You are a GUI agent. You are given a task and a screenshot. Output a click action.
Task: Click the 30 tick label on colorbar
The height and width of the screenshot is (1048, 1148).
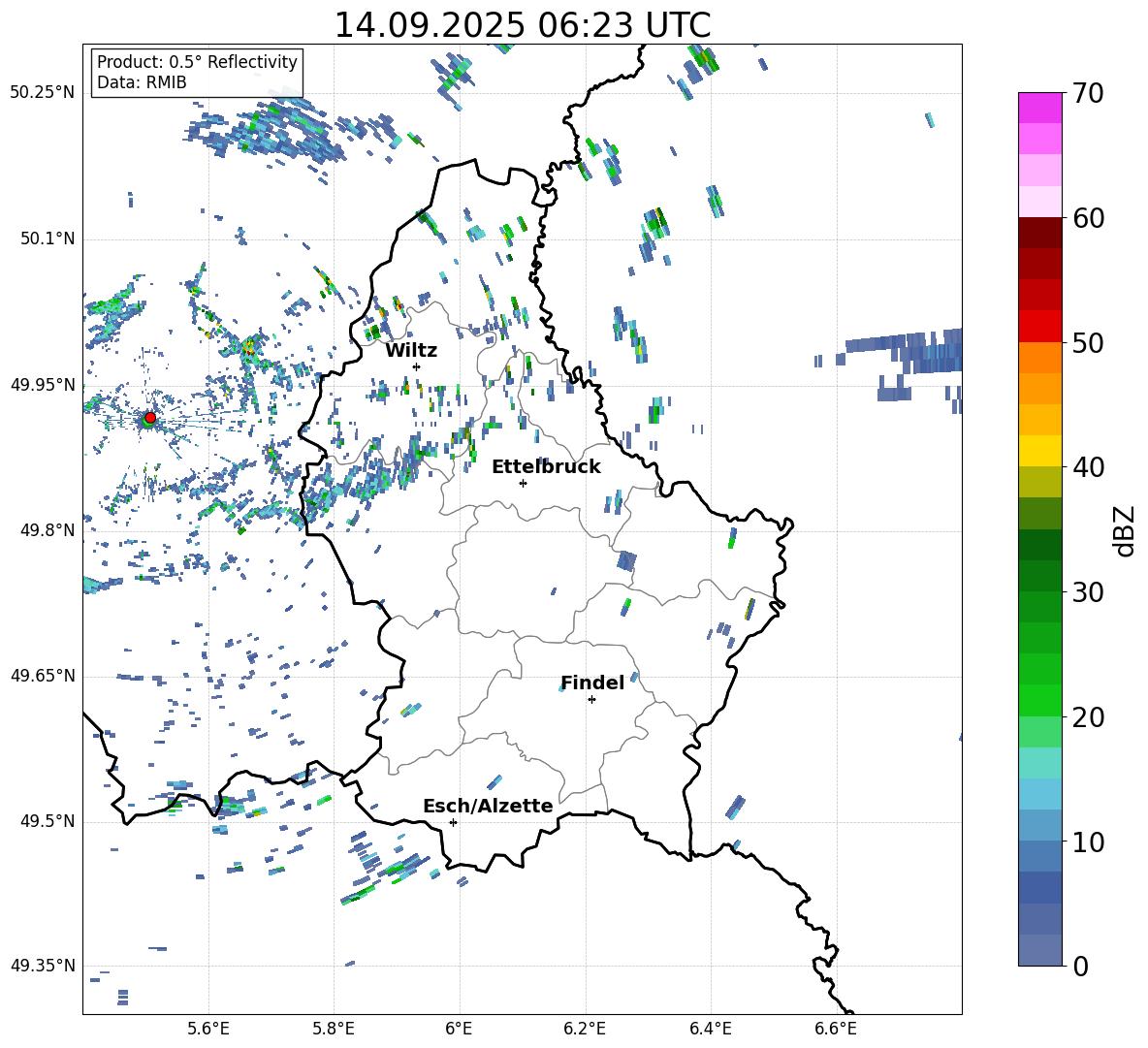1087,592
